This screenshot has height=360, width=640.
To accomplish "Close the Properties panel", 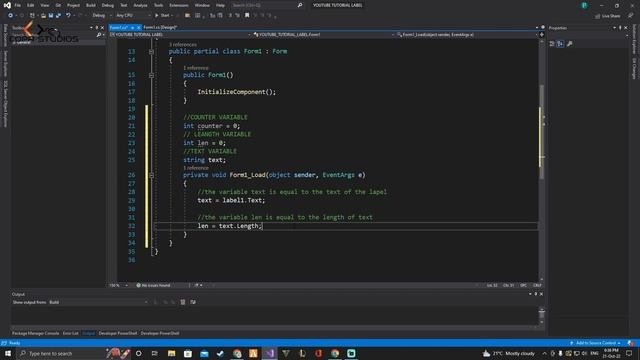I will pyautogui.click(x=626, y=28).
